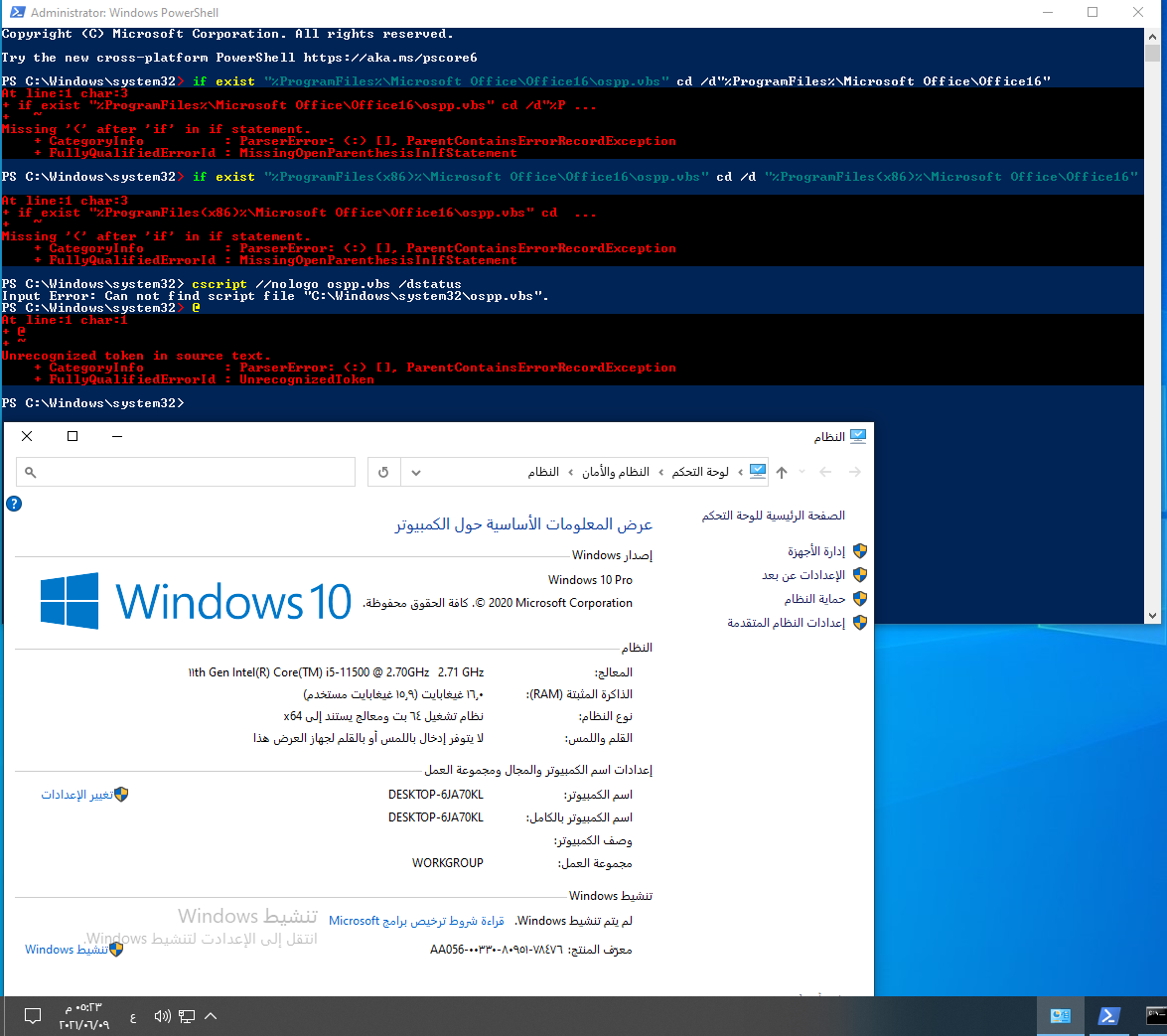Open الصفحة الرئيسية للوحة التحكم
Viewport: 1167px width, 1036px height.
(774, 516)
